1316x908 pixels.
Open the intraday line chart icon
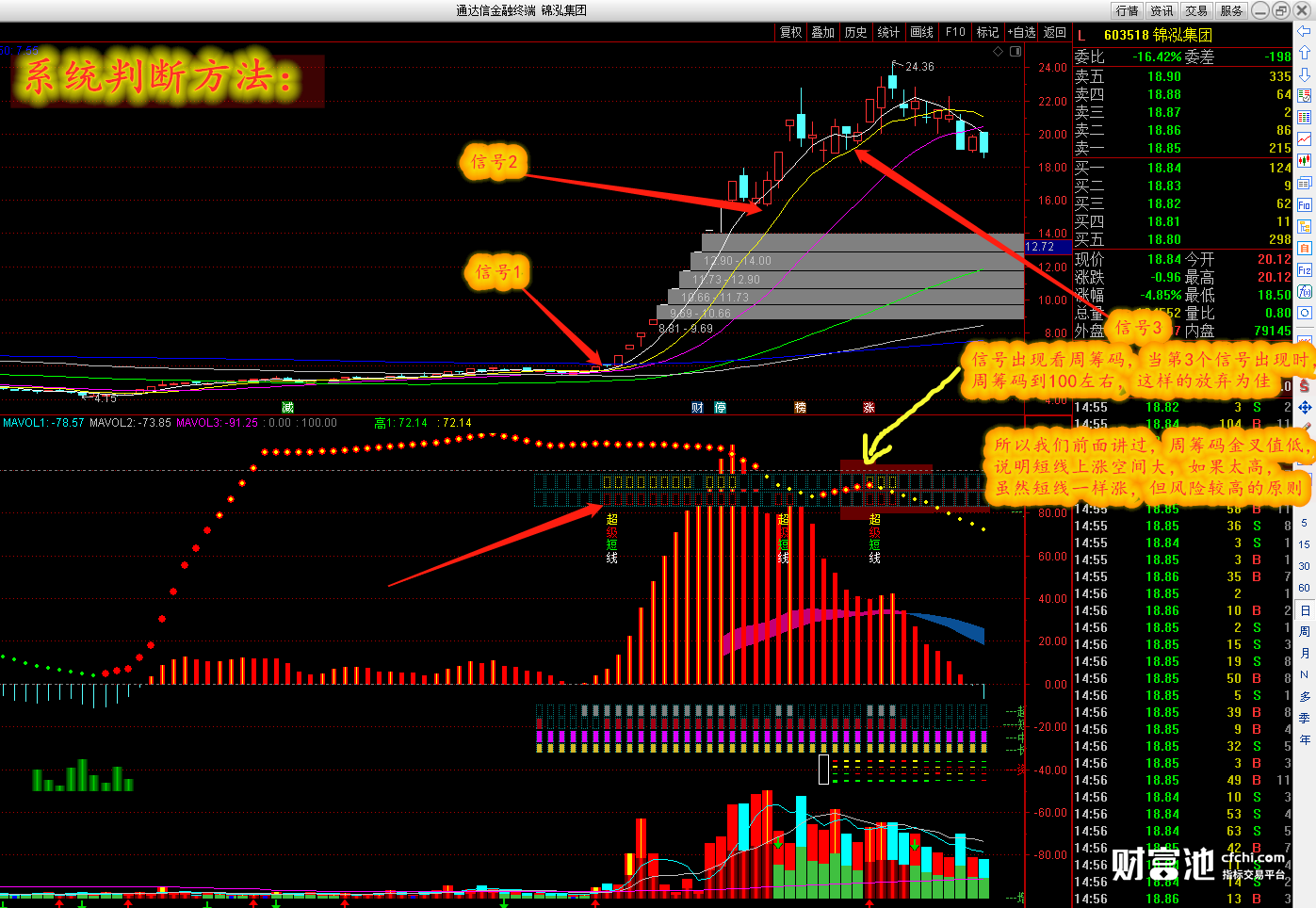[1305, 138]
